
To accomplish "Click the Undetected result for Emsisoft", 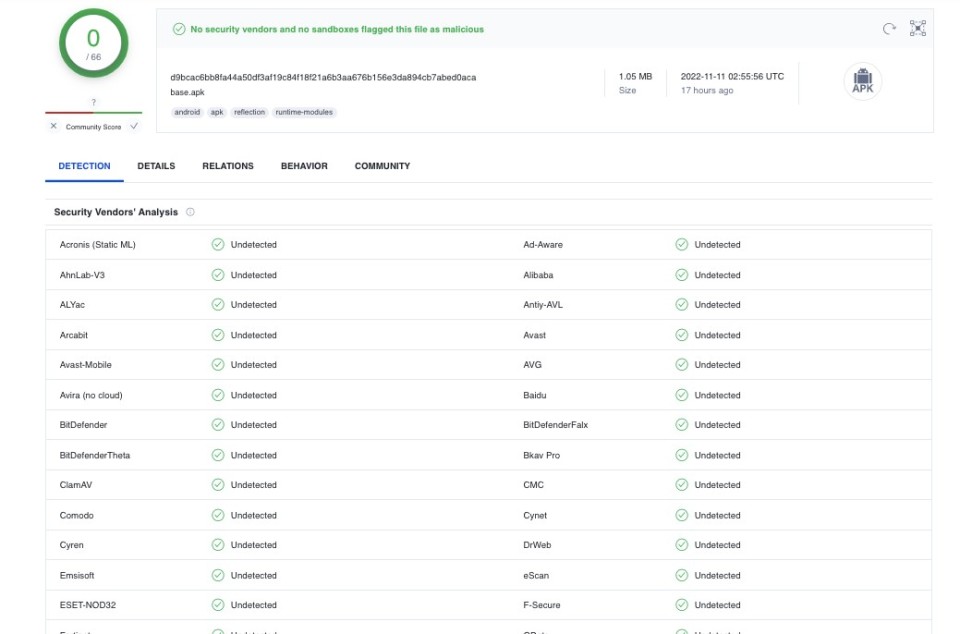I will pyautogui.click(x=253, y=575).
